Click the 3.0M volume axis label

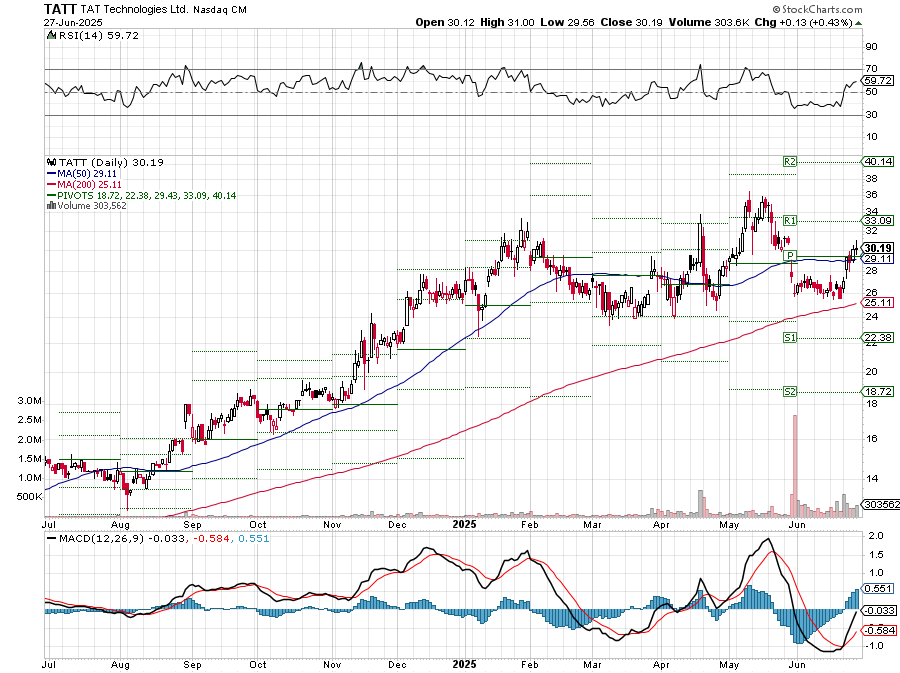[29, 400]
